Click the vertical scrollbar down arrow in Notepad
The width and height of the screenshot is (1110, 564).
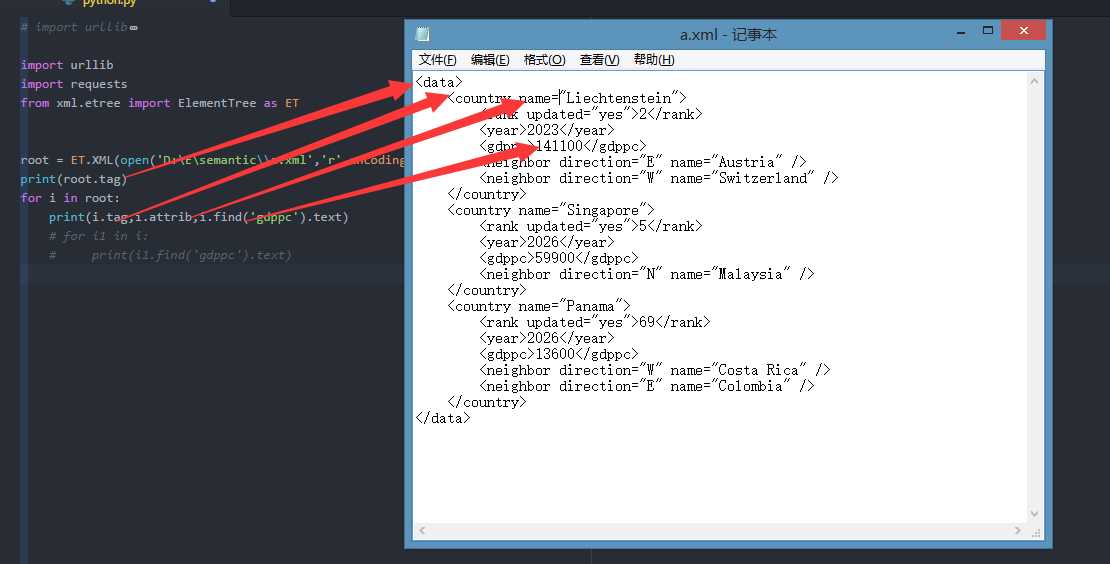[x=1034, y=514]
